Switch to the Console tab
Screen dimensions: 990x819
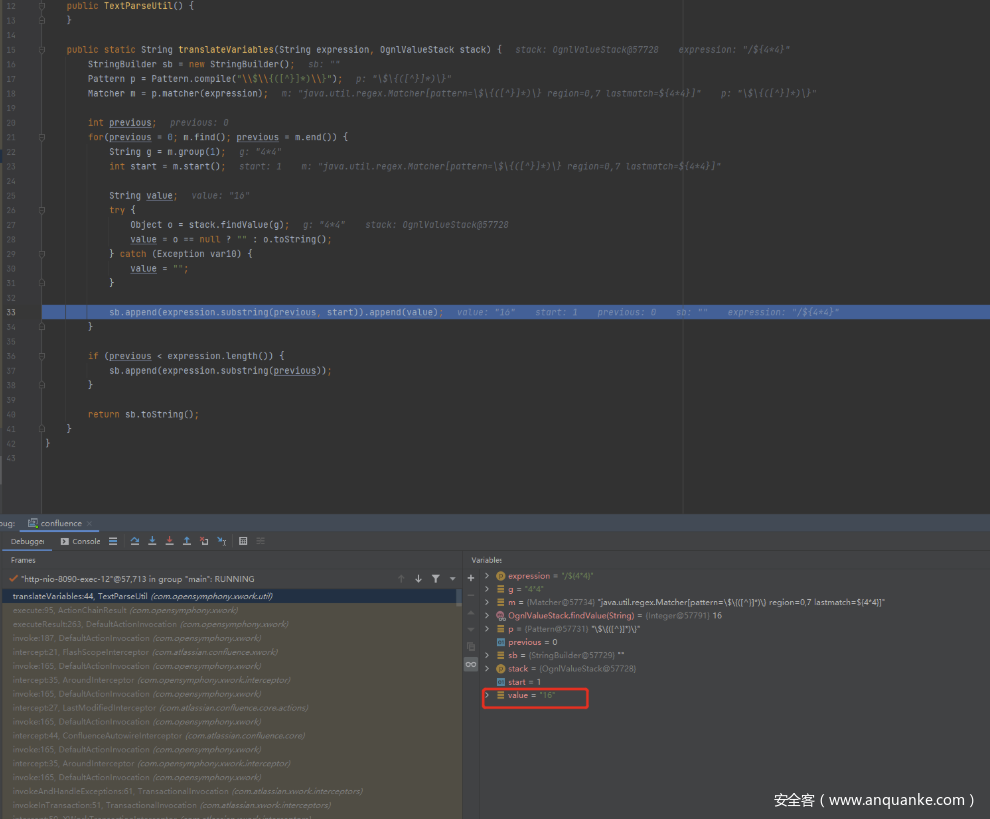tap(80, 541)
